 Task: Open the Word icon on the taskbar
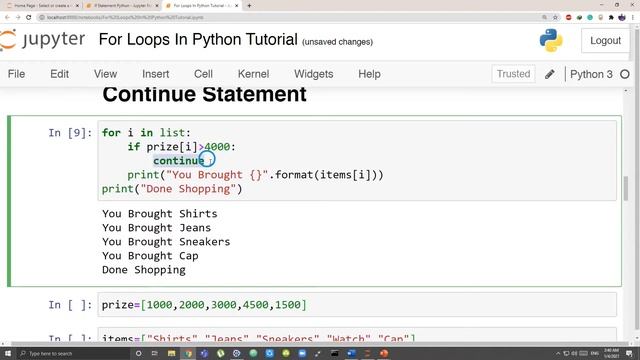[x=351, y=353]
